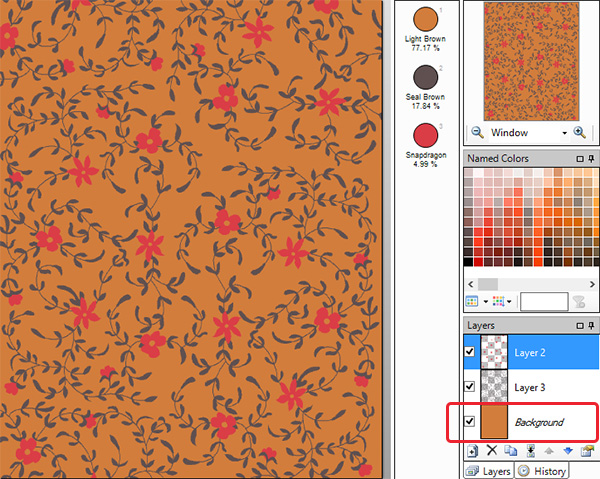Image resolution: width=600 pixels, height=479 pixels.
Task: Hide Layer 2 using its checkbox
Action: [x=471, y=351]
